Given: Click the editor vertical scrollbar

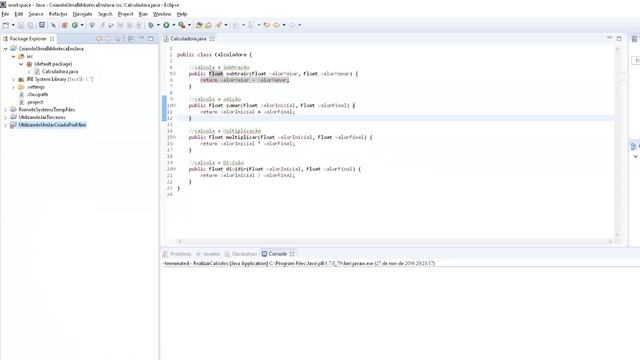Looking at the screenshot, I should 617,142.
